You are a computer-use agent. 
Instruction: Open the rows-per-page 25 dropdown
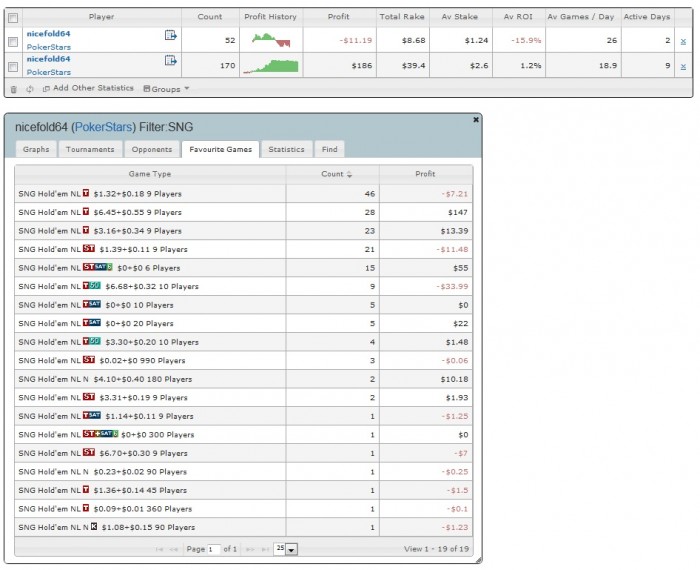coord(286,549)
